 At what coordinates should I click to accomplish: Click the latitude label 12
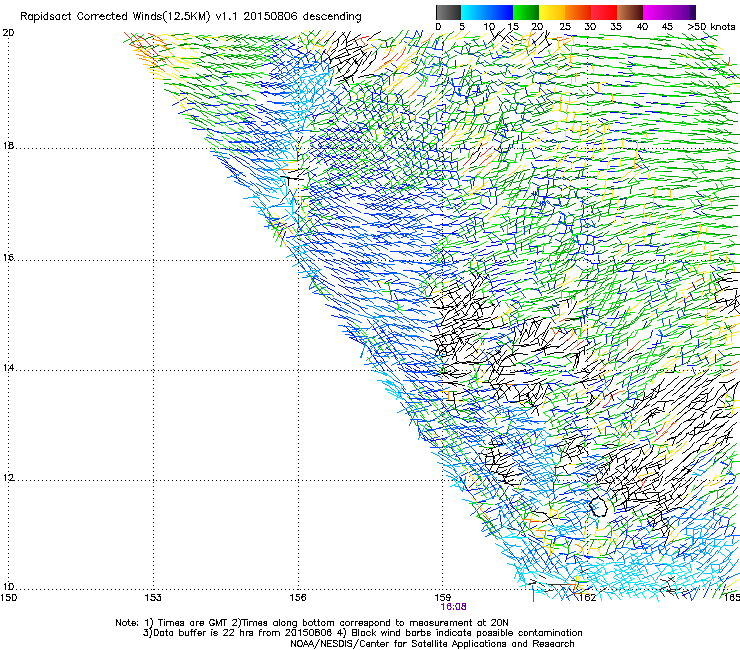pos(8,478)
